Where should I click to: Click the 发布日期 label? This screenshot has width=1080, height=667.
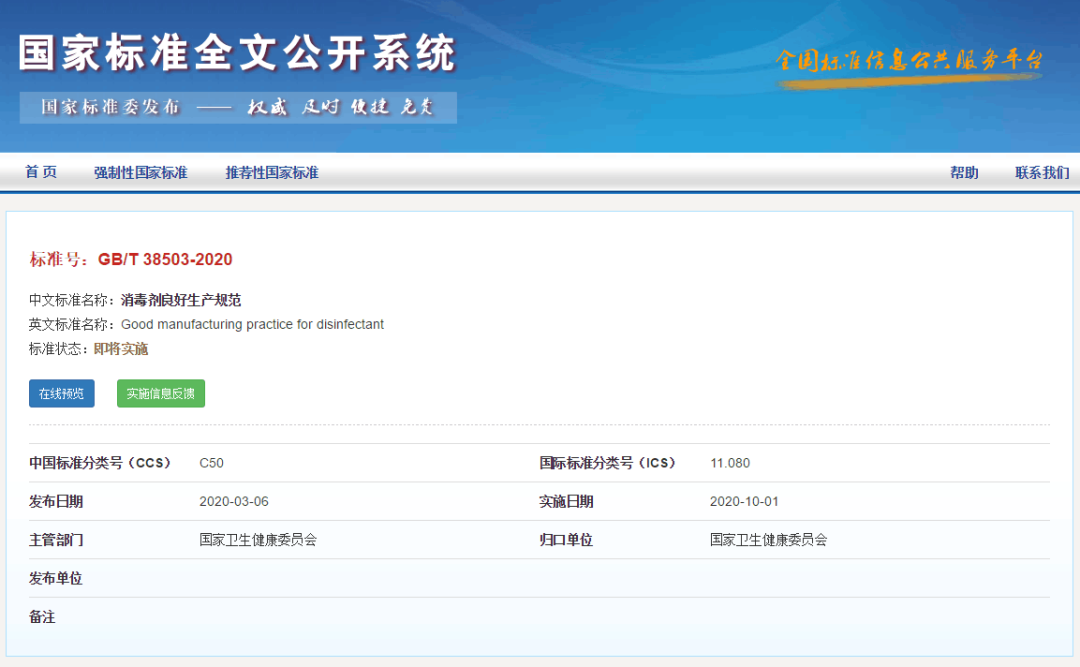[x=56, y=502]
